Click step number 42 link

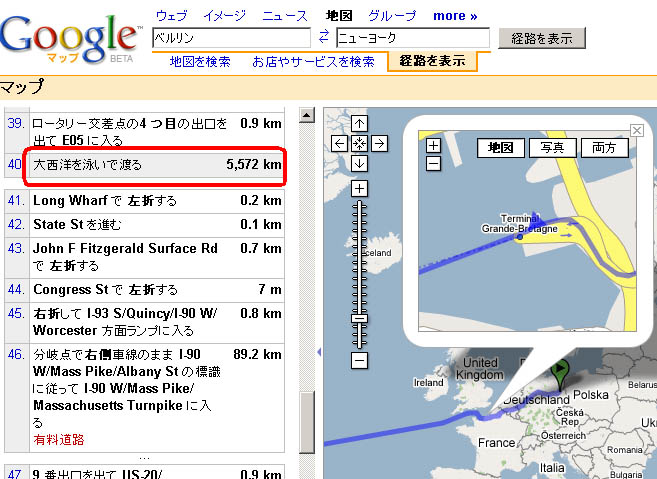click(x=16, y=224)
